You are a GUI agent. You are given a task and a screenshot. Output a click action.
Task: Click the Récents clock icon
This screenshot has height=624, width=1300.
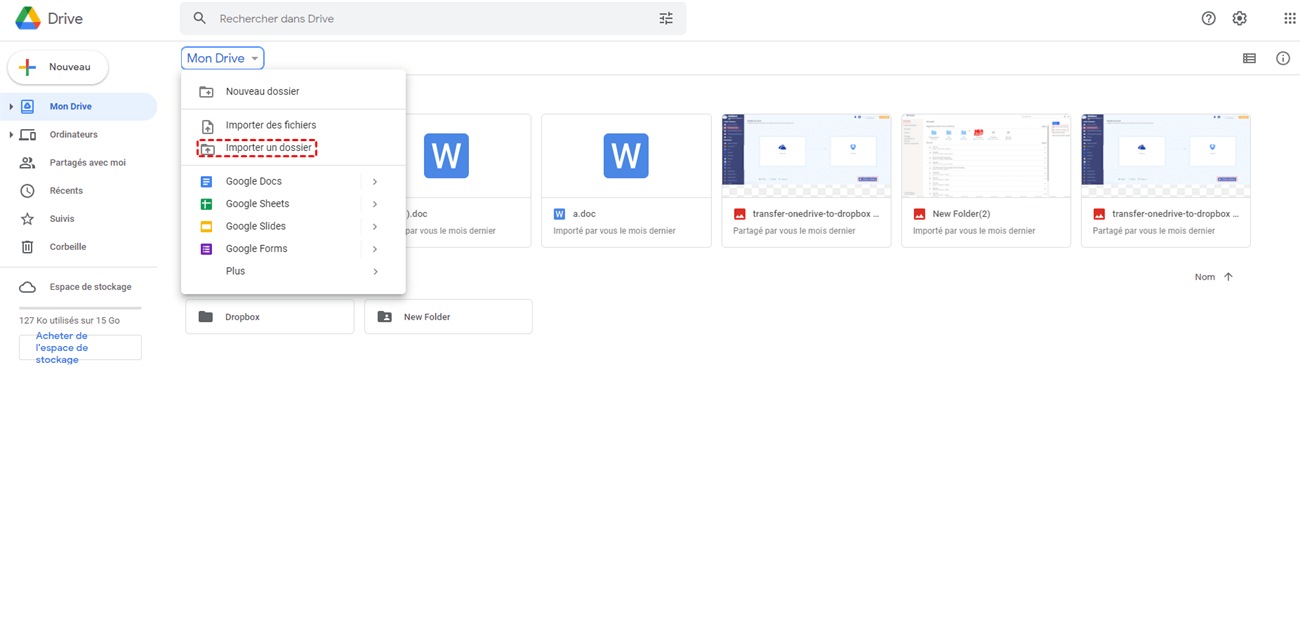tap(28, 190)
